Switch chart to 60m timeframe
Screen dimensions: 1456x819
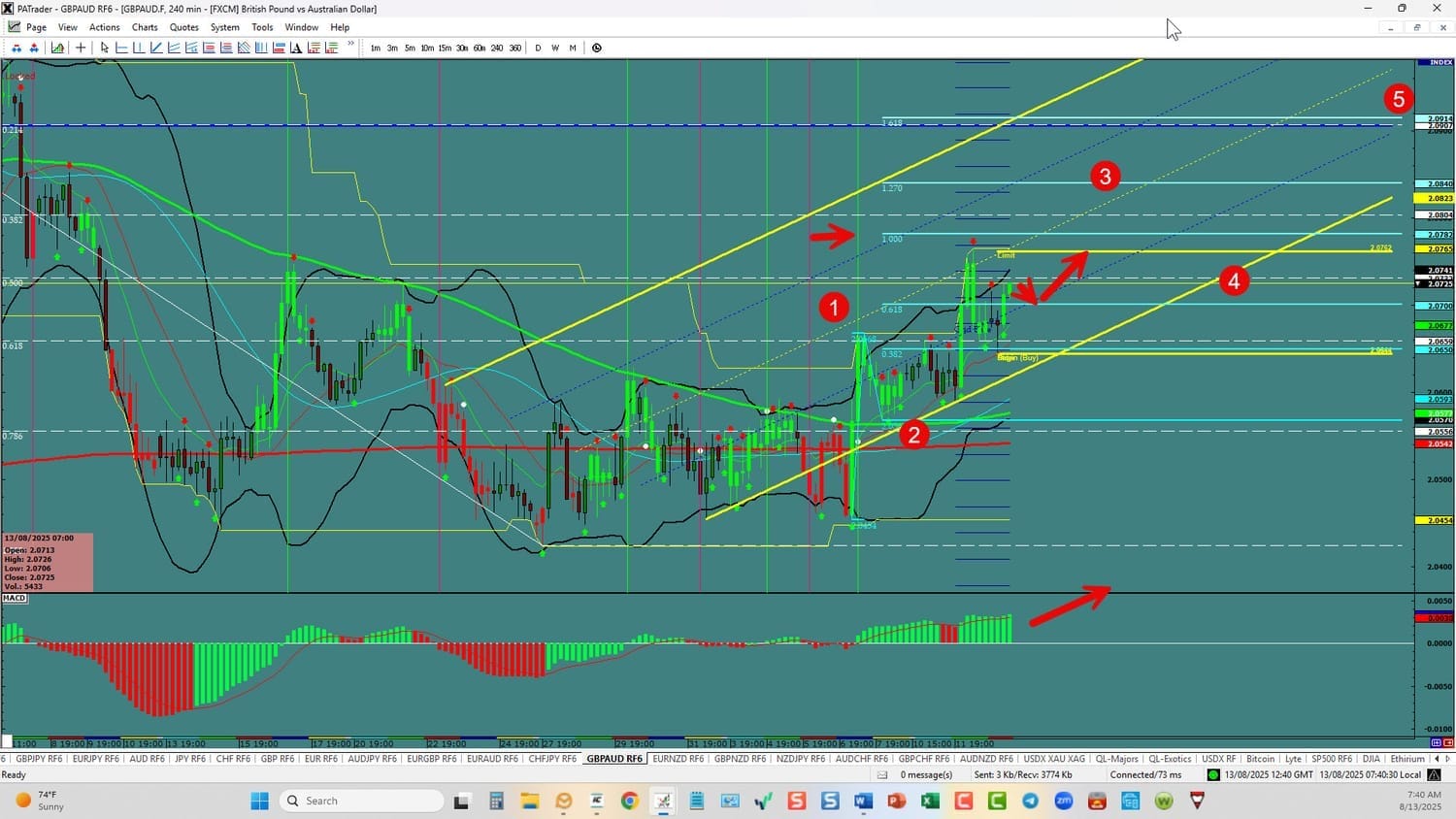[x=480, y=48]
